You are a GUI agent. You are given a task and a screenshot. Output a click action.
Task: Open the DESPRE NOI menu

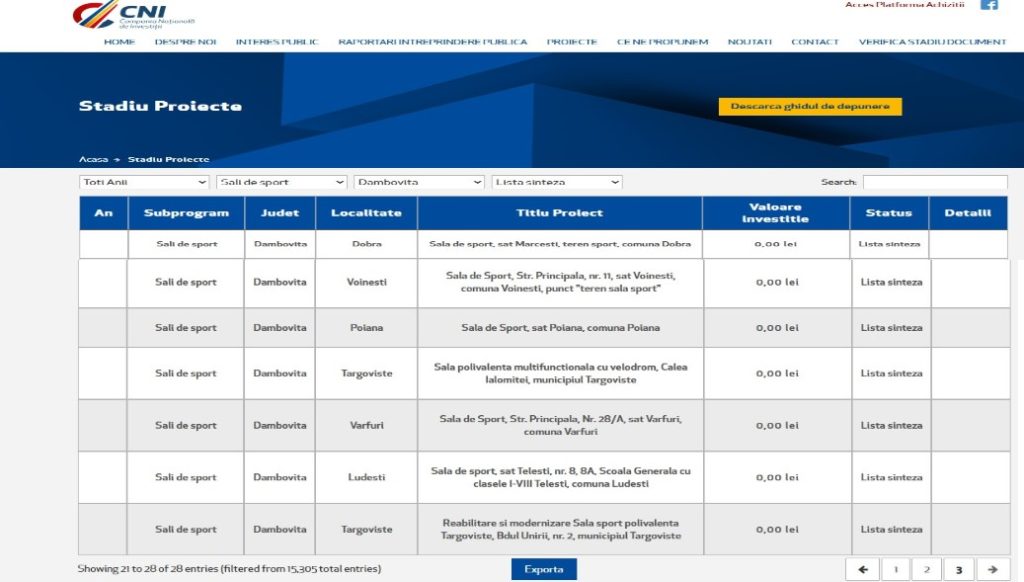(185, 42)
